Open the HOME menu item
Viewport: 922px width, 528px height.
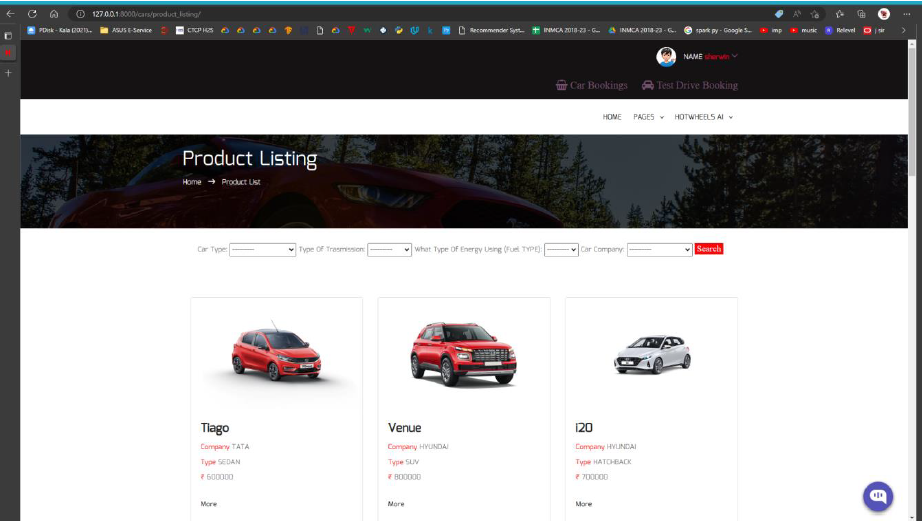click(x=612, y=117)
